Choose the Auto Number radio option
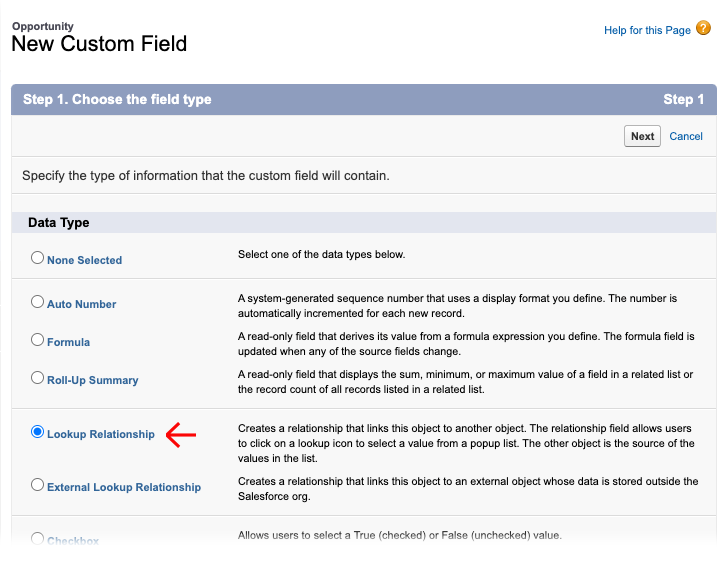727x577 pixels. (x=37, y=301)
